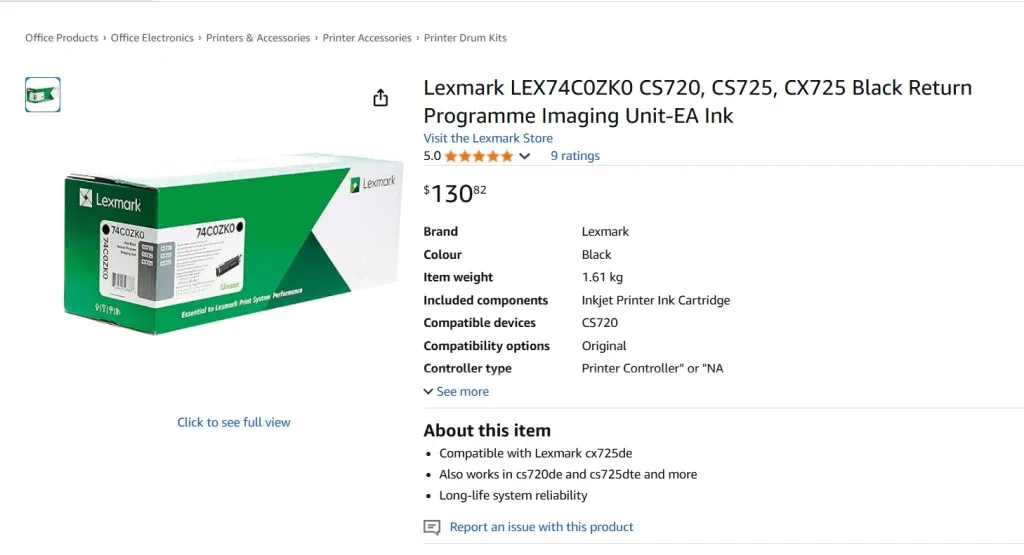Visit the Lexmark Store link
The image size is (1024, 555).
488,138
